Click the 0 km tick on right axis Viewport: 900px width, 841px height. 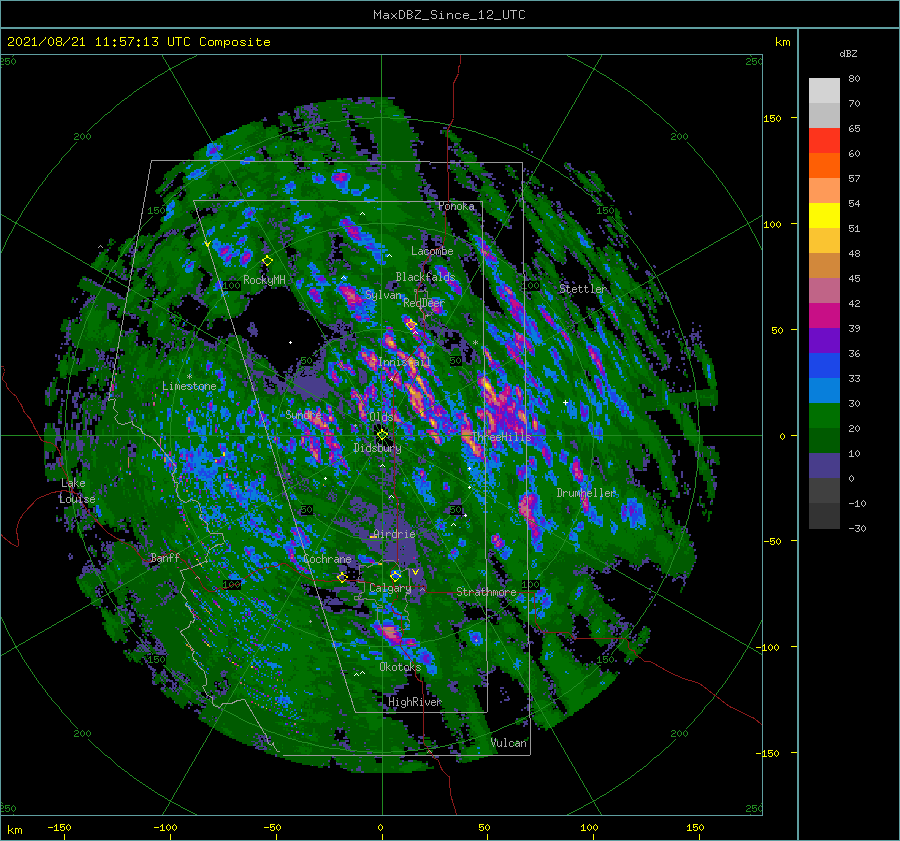point(782,436)
